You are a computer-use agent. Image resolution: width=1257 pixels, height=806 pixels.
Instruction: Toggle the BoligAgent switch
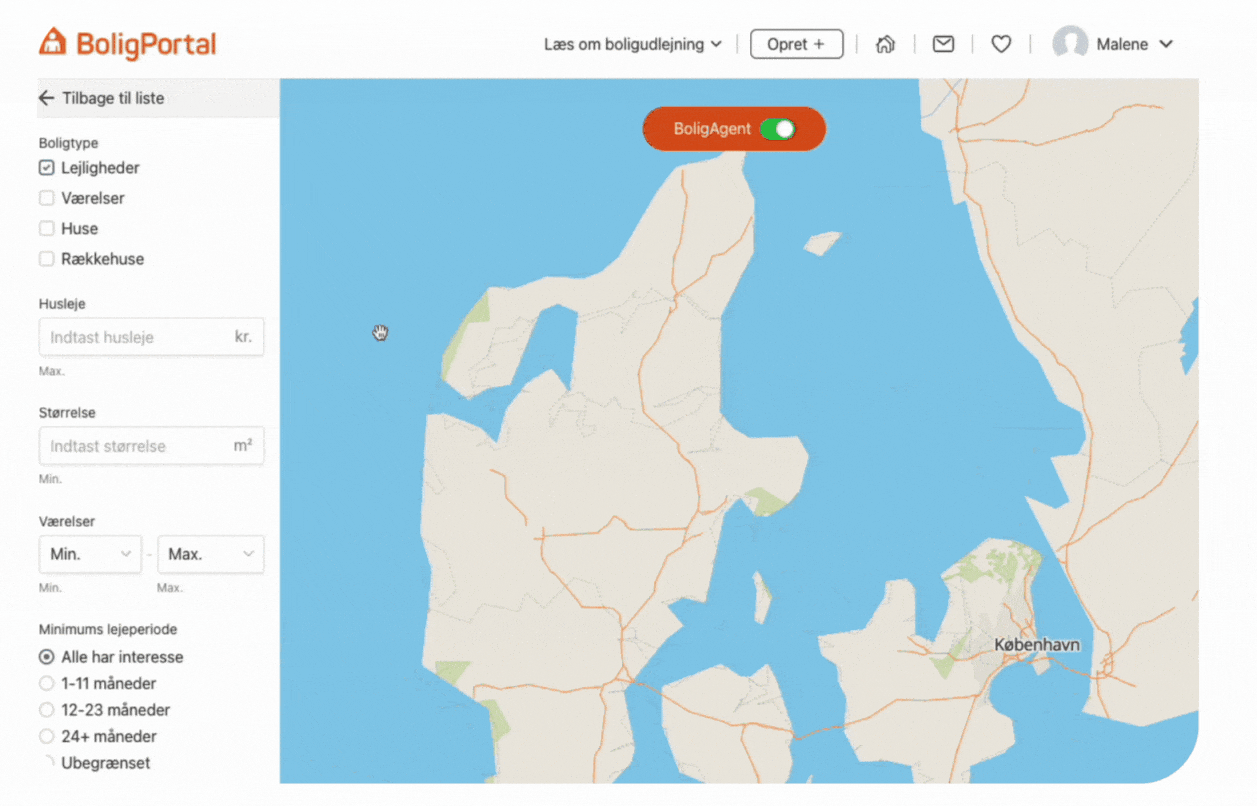[777, 129]
